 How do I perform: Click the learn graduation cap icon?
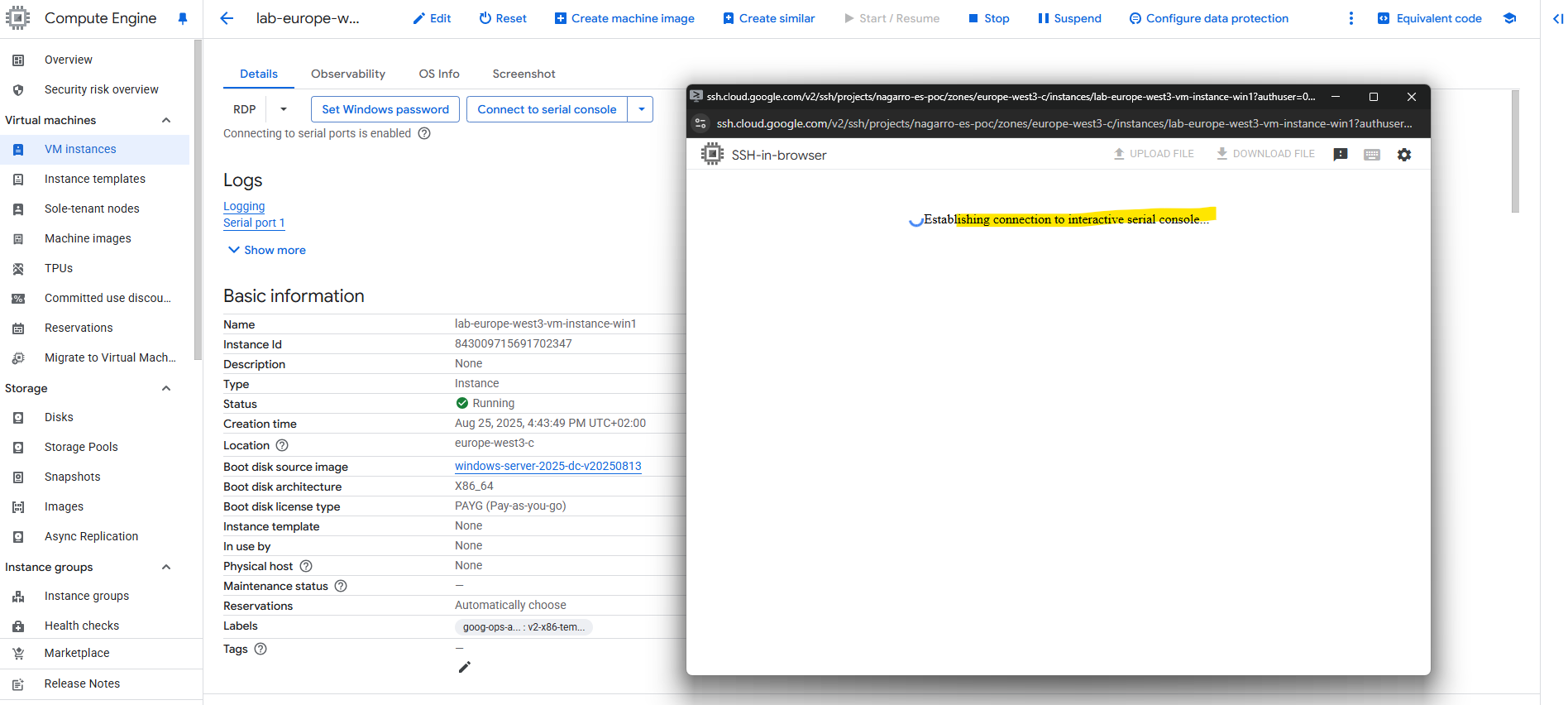(x=1509, y=18)
